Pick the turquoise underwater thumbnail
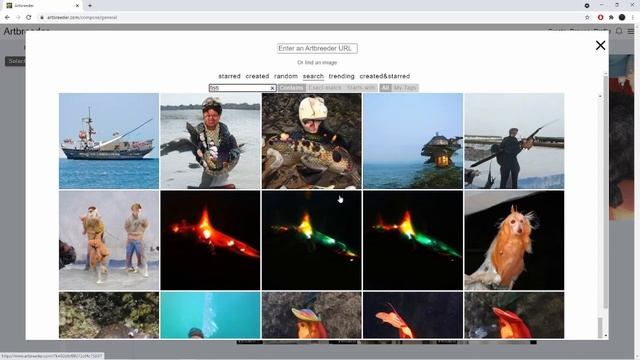640x360 pixels. tap(210, 315)
